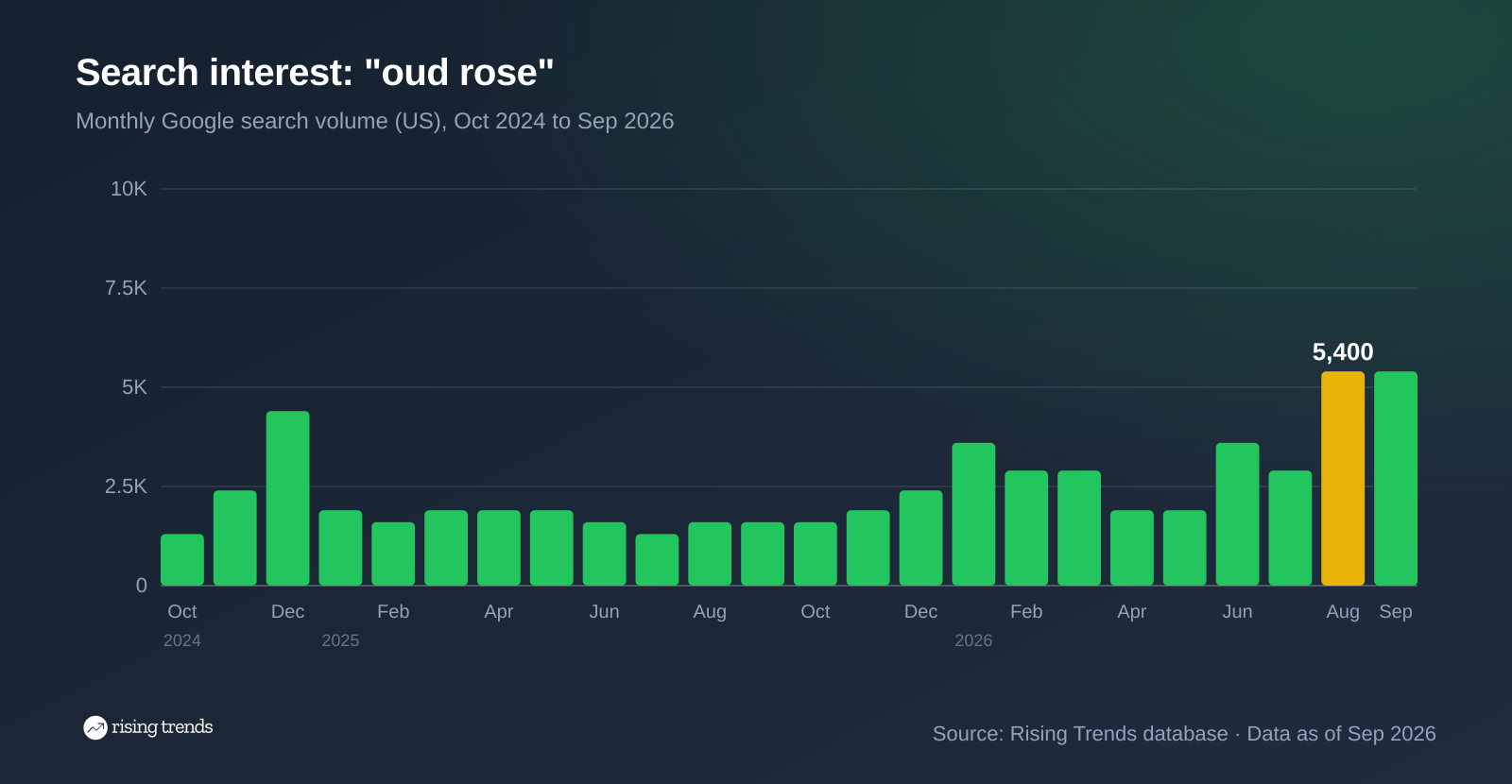Click the "5K" y-axis label
This screenshot has width=1512, height=784.
pyautogui.click(x=134, y=387)
